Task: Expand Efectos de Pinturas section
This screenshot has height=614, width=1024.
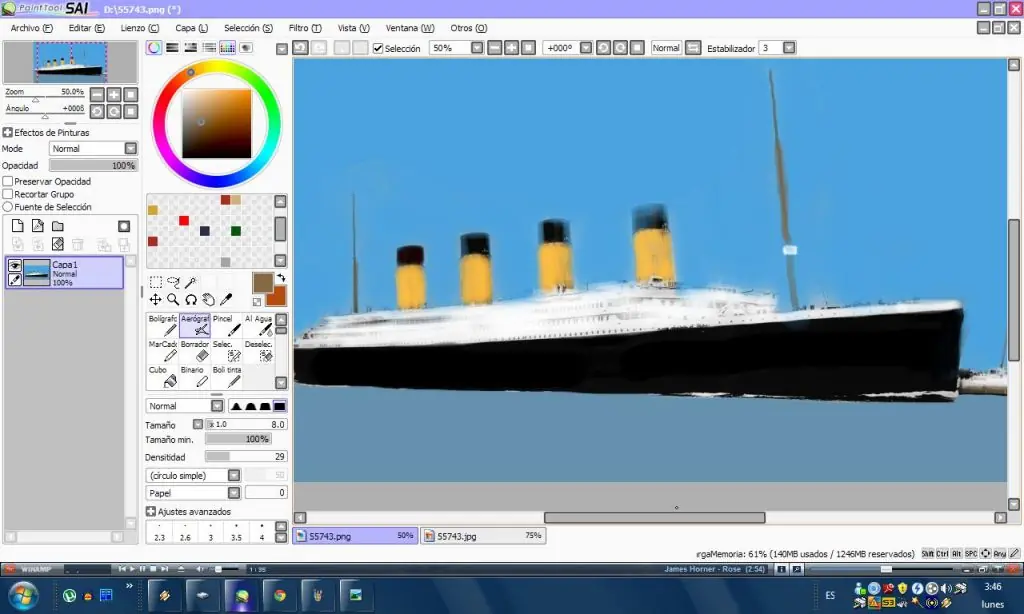Action: tap(8, 133)
